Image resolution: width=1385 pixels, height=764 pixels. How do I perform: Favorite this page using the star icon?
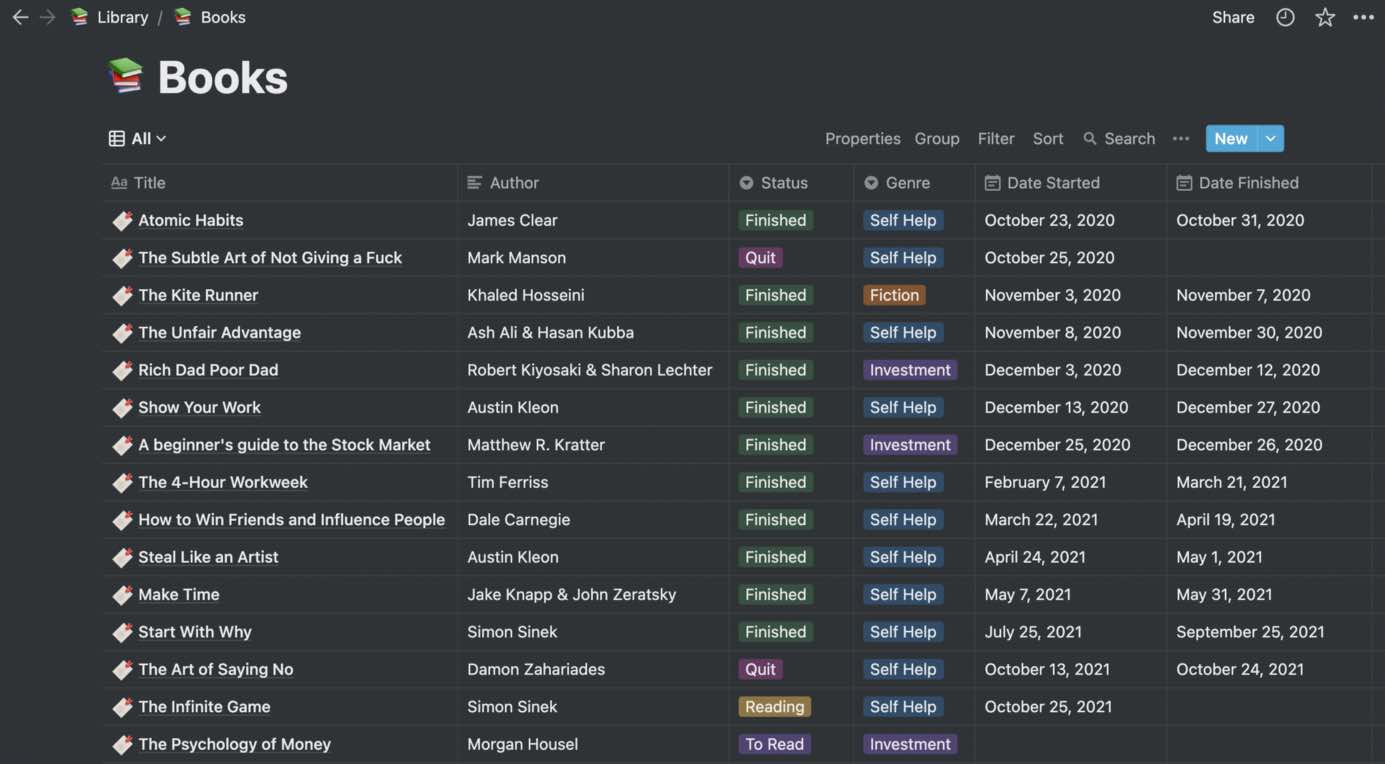click(x=1324, y=15)
